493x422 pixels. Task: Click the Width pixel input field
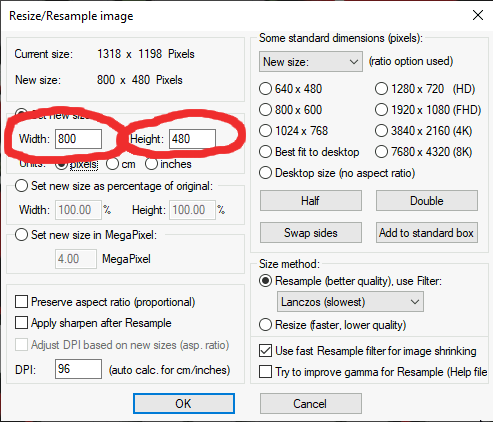coord(78,139)
